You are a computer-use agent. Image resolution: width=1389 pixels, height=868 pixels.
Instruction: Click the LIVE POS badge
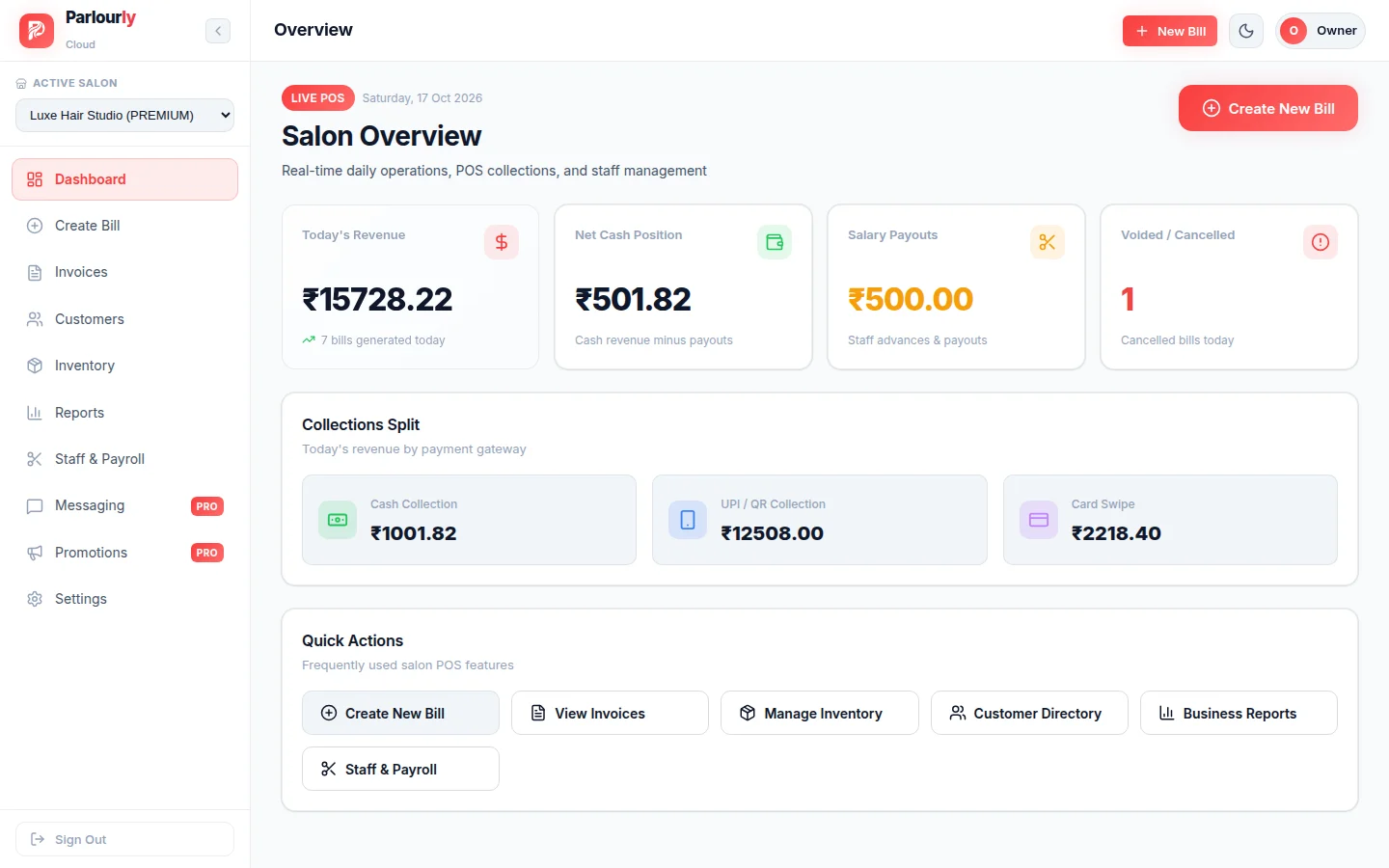tap(318, 97)
